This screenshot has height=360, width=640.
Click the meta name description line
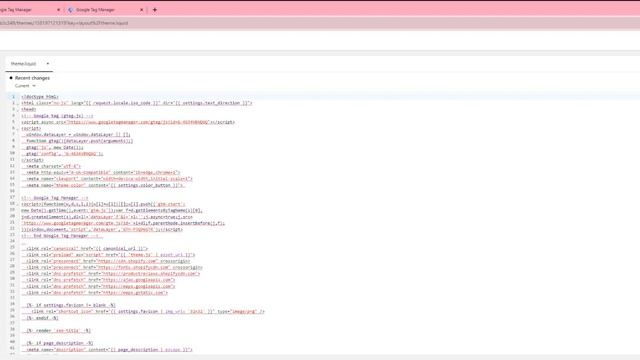107,350
